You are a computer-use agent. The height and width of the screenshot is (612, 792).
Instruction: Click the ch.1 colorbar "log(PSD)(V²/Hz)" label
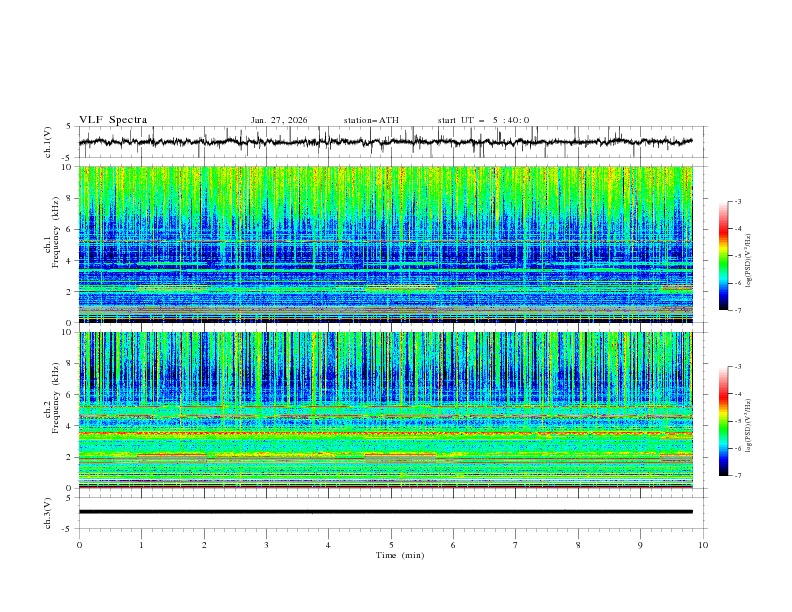tap(749, 261)
